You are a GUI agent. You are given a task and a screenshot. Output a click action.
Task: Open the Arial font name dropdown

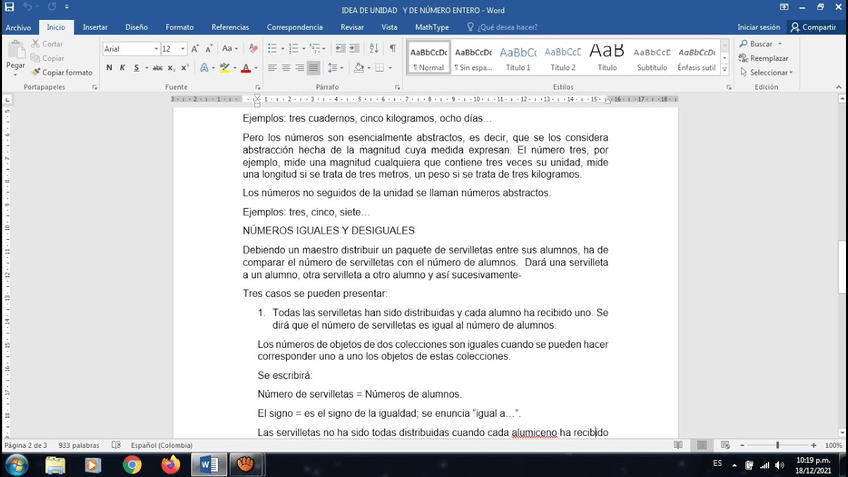(131, 48)
